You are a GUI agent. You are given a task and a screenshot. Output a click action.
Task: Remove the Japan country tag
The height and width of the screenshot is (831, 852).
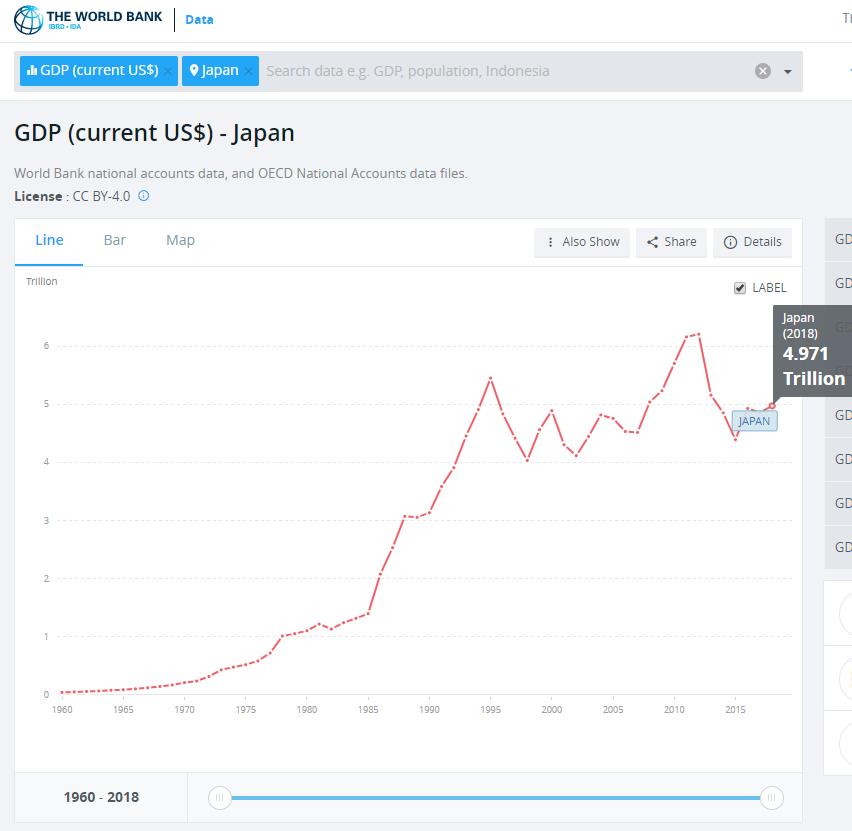click(x=249, y=71)
